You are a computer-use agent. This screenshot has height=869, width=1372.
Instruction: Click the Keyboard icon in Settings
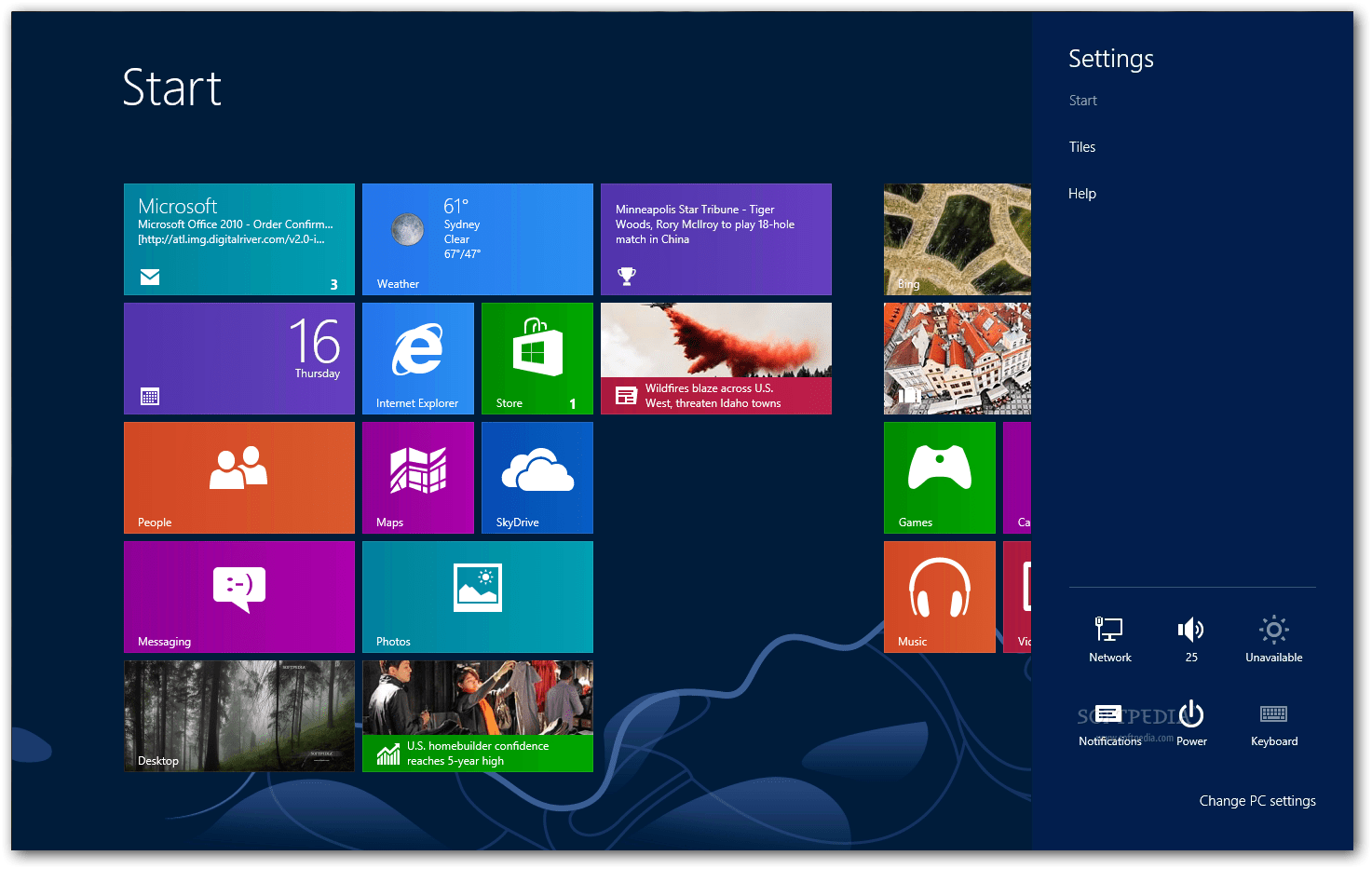coord(1274,714)
